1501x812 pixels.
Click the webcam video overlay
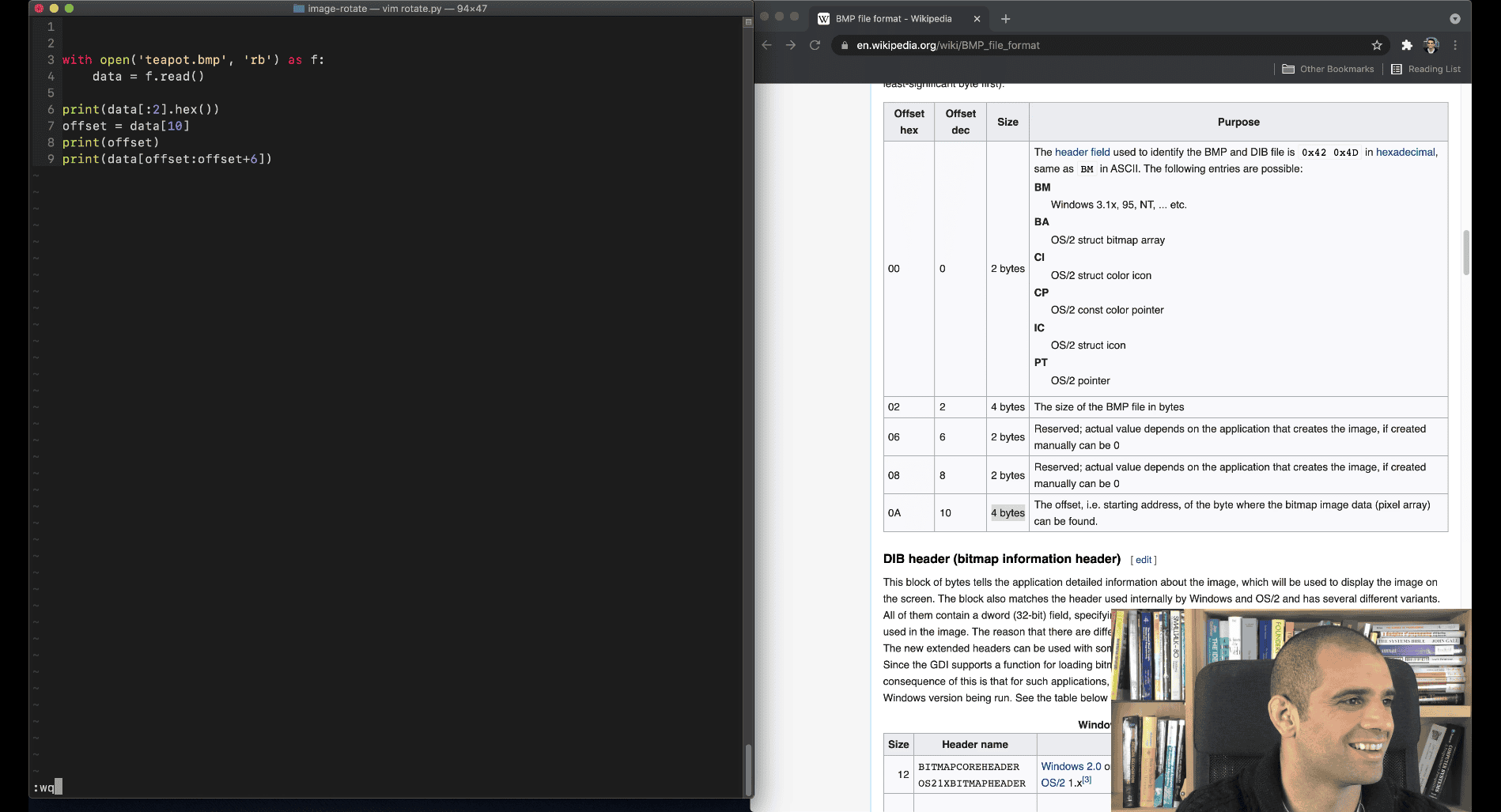[x=1291, y=710]
